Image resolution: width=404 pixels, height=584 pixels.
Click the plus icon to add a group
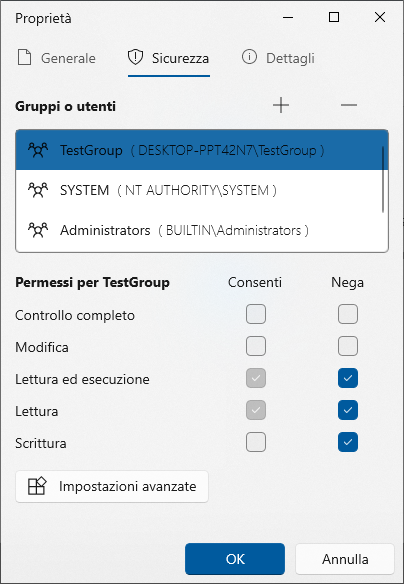pos(281,105)
